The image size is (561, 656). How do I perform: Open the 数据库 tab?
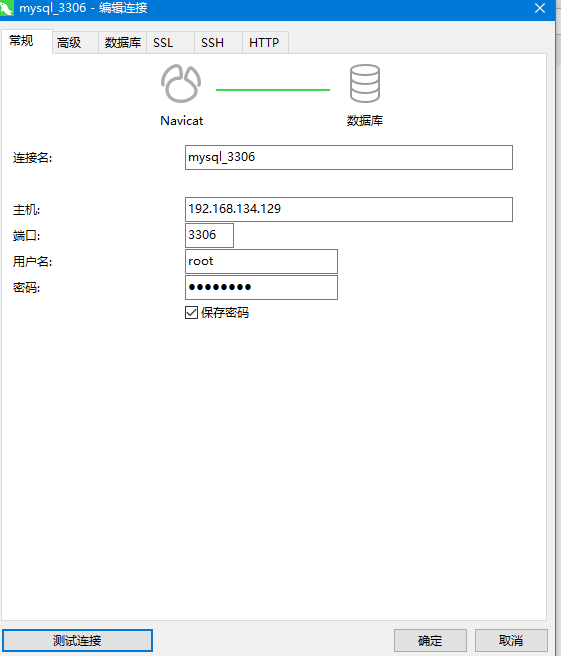tap(123, 42)
